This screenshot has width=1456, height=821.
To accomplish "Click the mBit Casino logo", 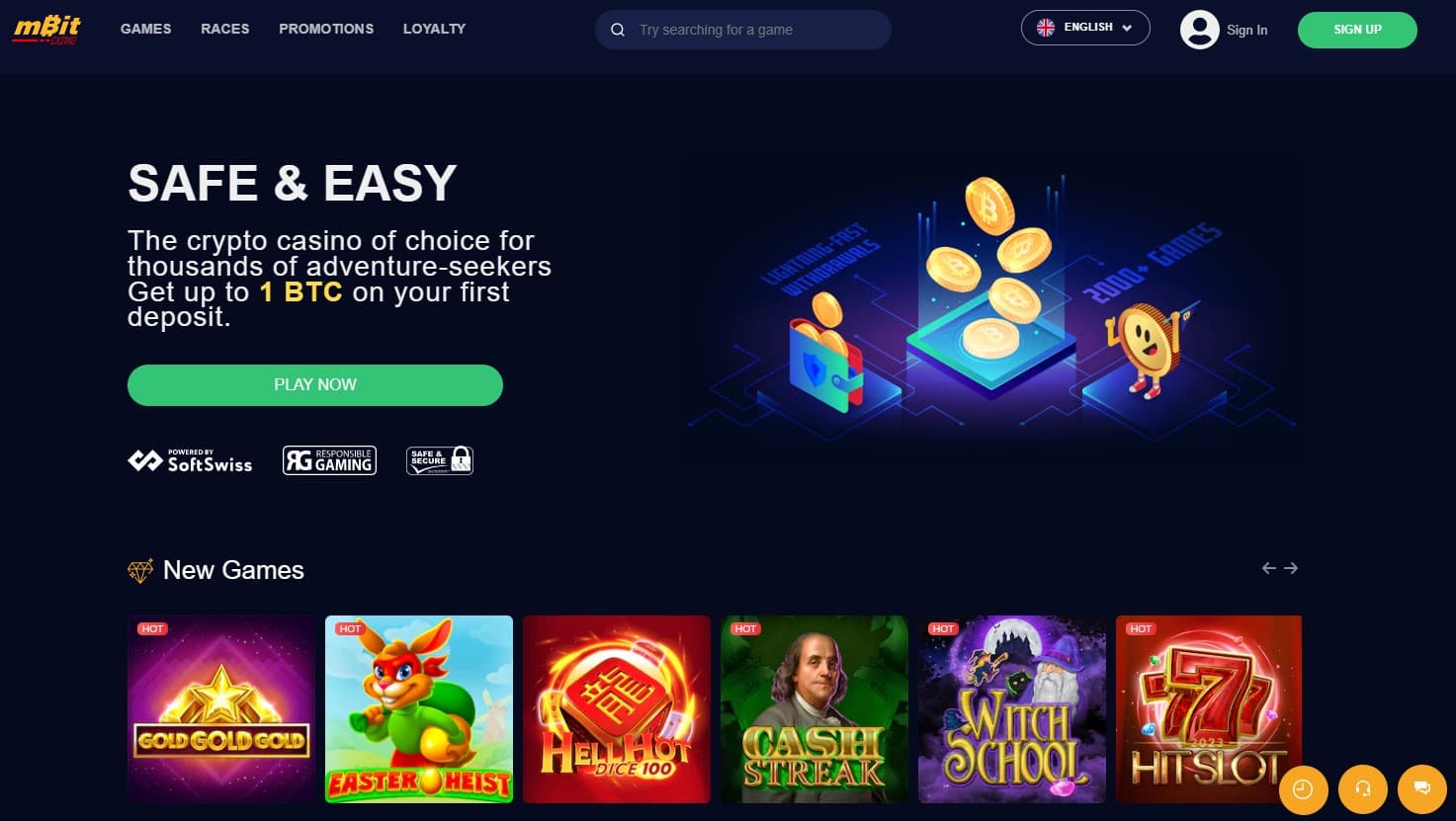I will tap(46, 29).
